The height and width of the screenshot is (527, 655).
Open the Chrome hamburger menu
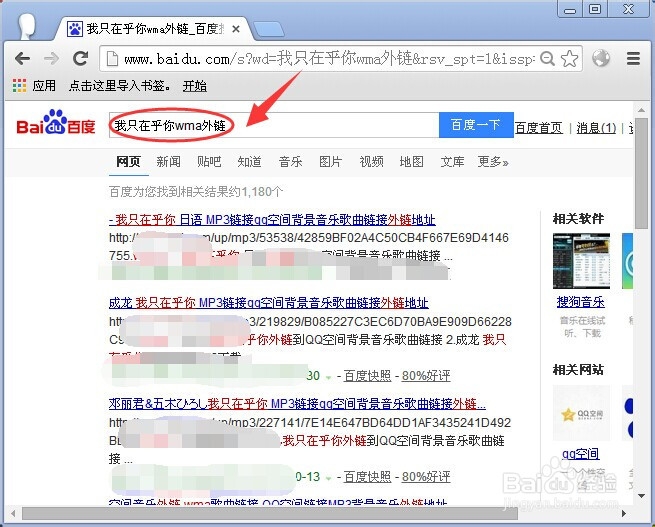point(633,58)
